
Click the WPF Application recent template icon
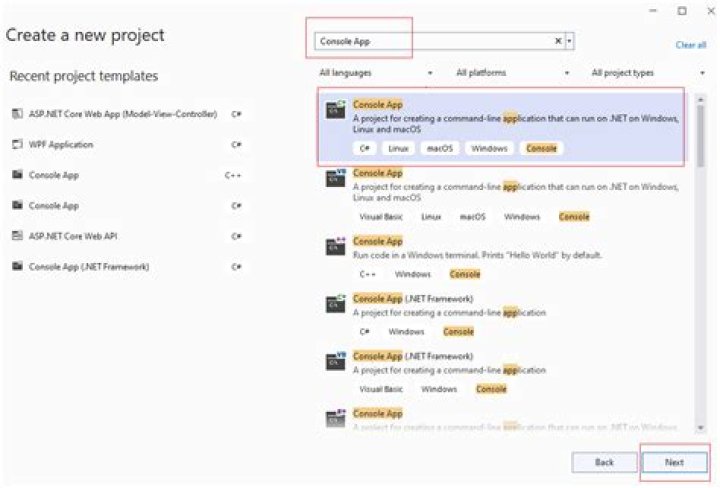coord(17,144)
